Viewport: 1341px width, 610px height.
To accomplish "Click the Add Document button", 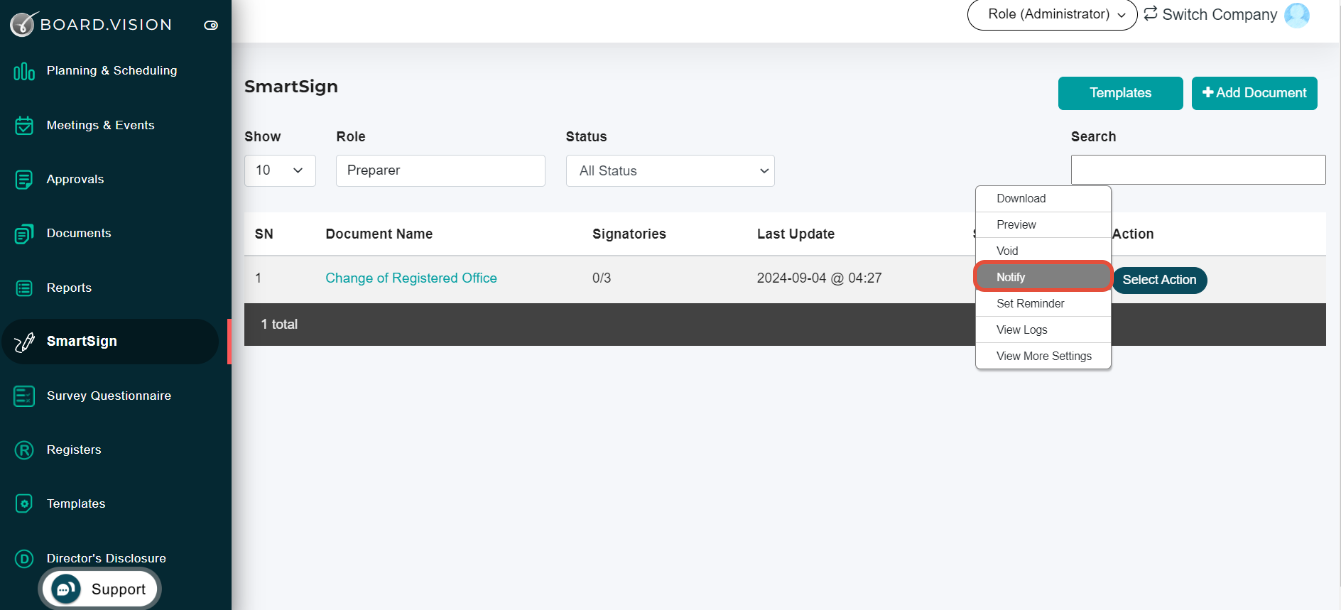I will tap(1254, 93).
